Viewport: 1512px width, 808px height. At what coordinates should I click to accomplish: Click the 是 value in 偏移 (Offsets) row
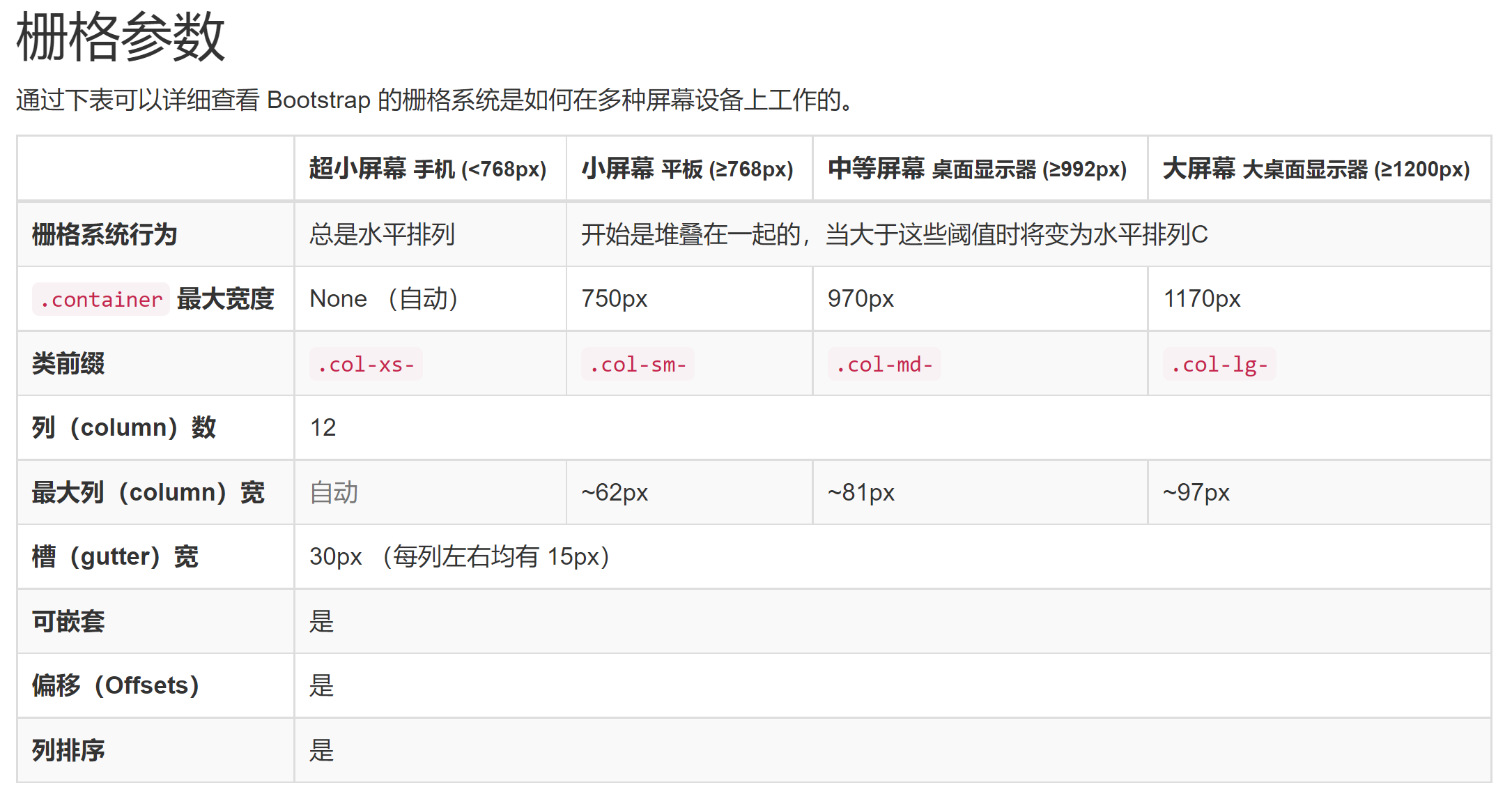(322, 686)
